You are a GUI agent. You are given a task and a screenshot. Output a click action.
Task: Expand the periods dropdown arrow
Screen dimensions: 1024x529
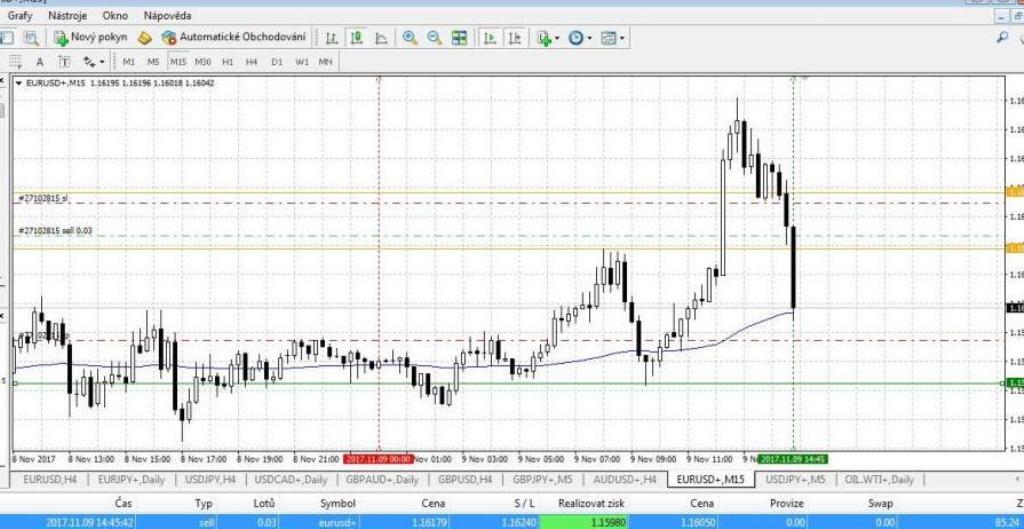point(590,39)
